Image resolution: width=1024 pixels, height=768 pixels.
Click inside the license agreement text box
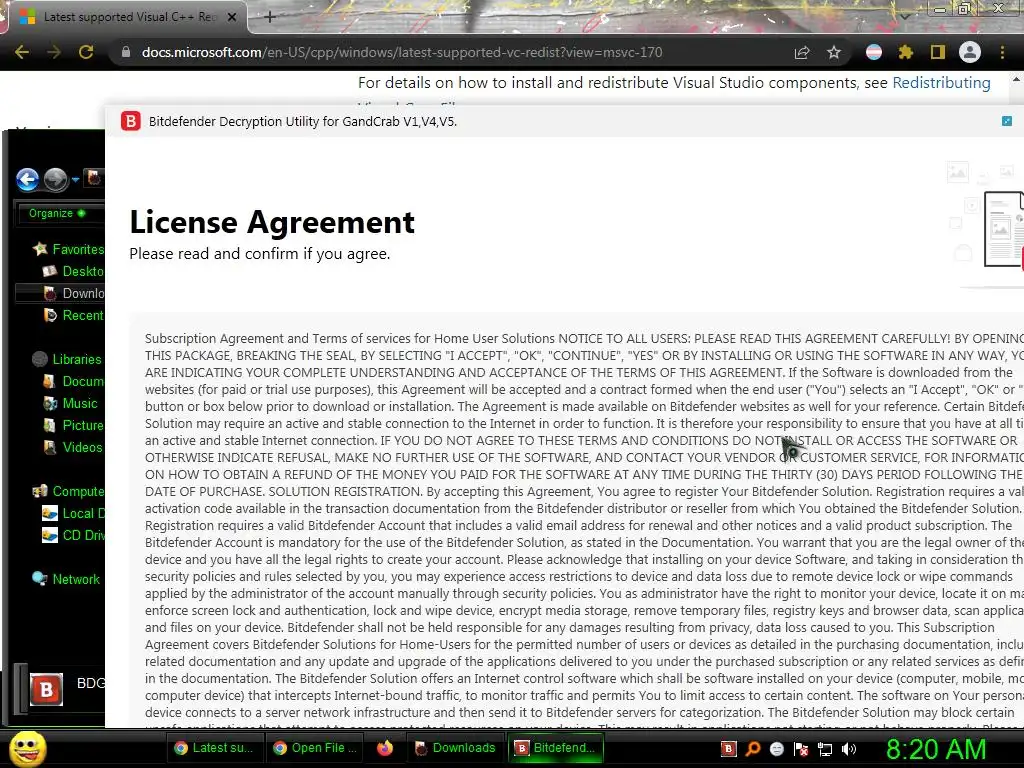click(578, 522)
